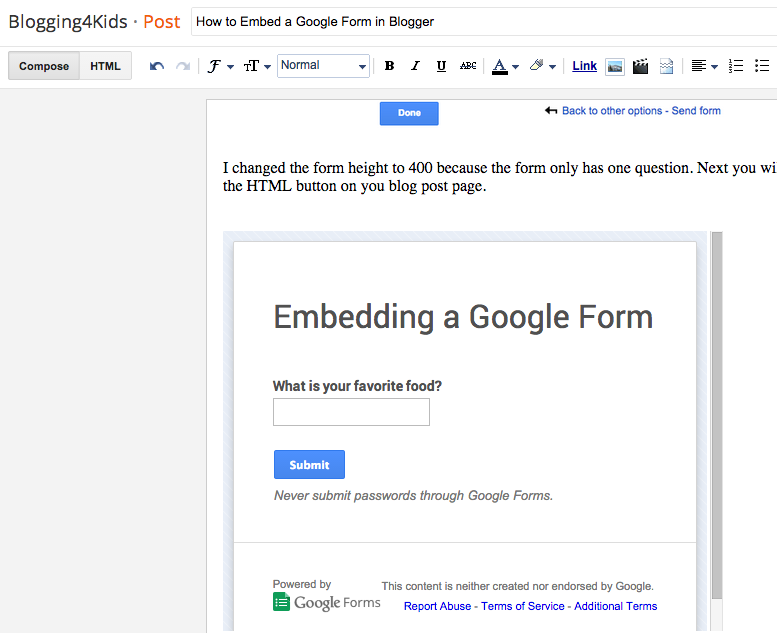
Task: Switch to the Compose tab
Action: pos(44,66)
